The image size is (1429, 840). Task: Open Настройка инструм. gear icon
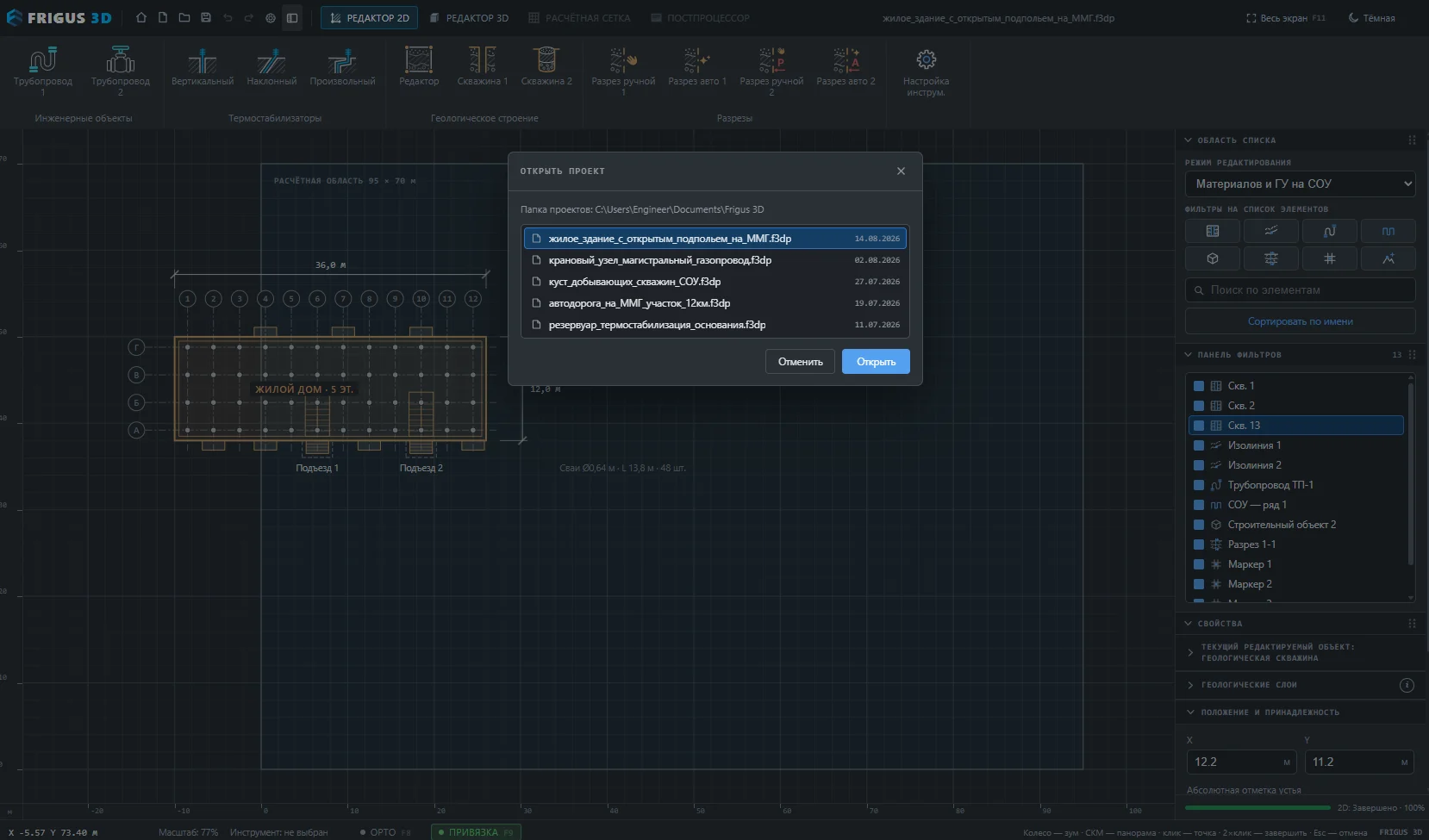point(927,59)
